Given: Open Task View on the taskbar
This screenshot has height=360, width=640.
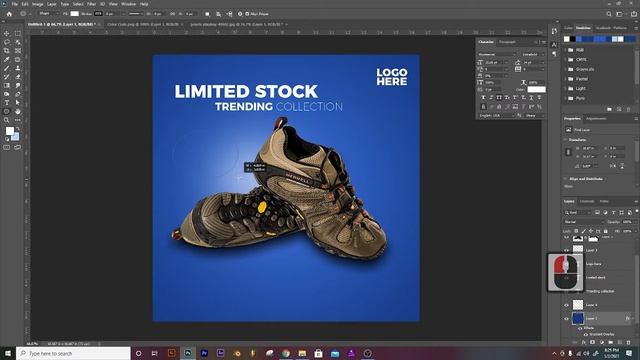Looking at the screenshot, I should click(155, 353).
